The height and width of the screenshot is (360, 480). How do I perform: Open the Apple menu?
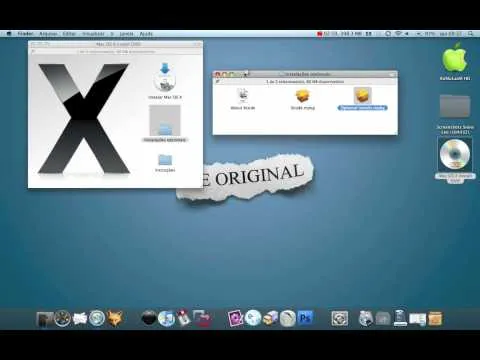9,34
